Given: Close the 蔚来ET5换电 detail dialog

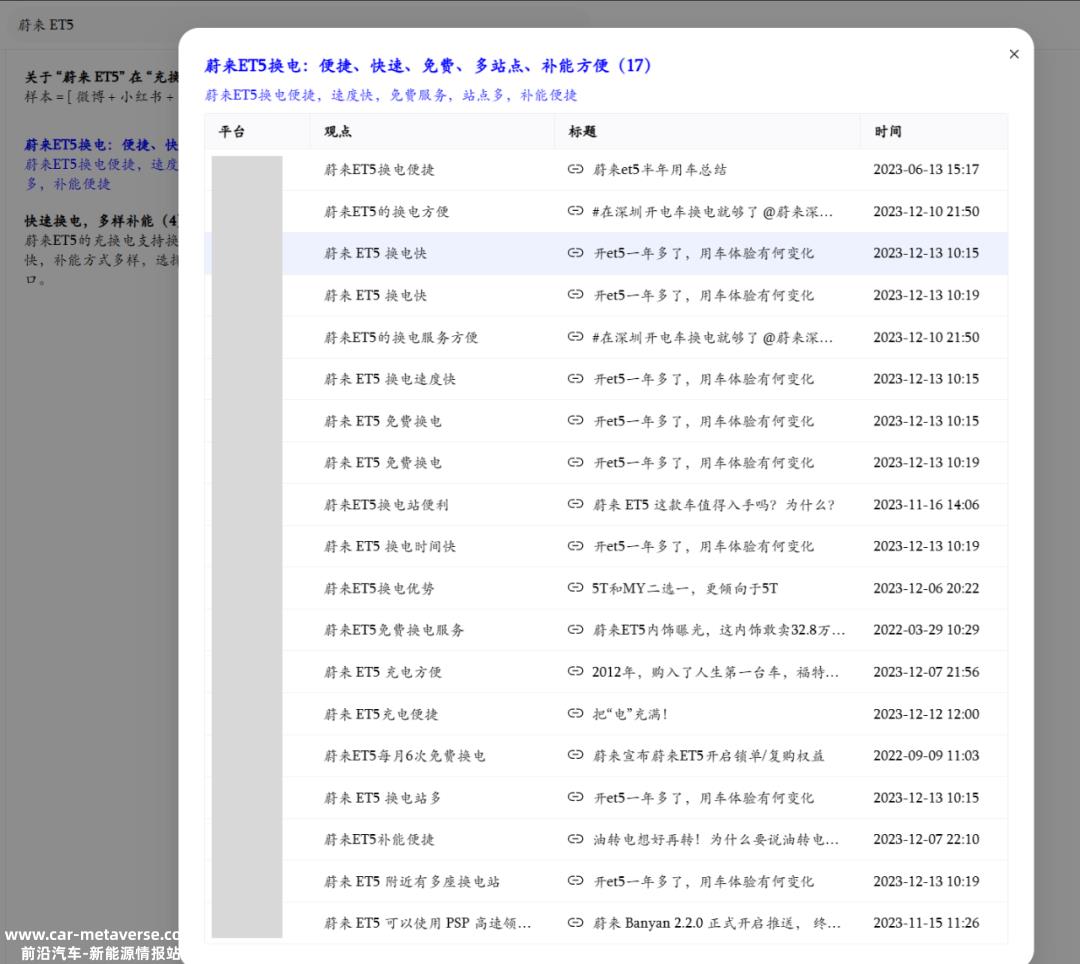Looking at the screenshot, I should [1014, 54].
